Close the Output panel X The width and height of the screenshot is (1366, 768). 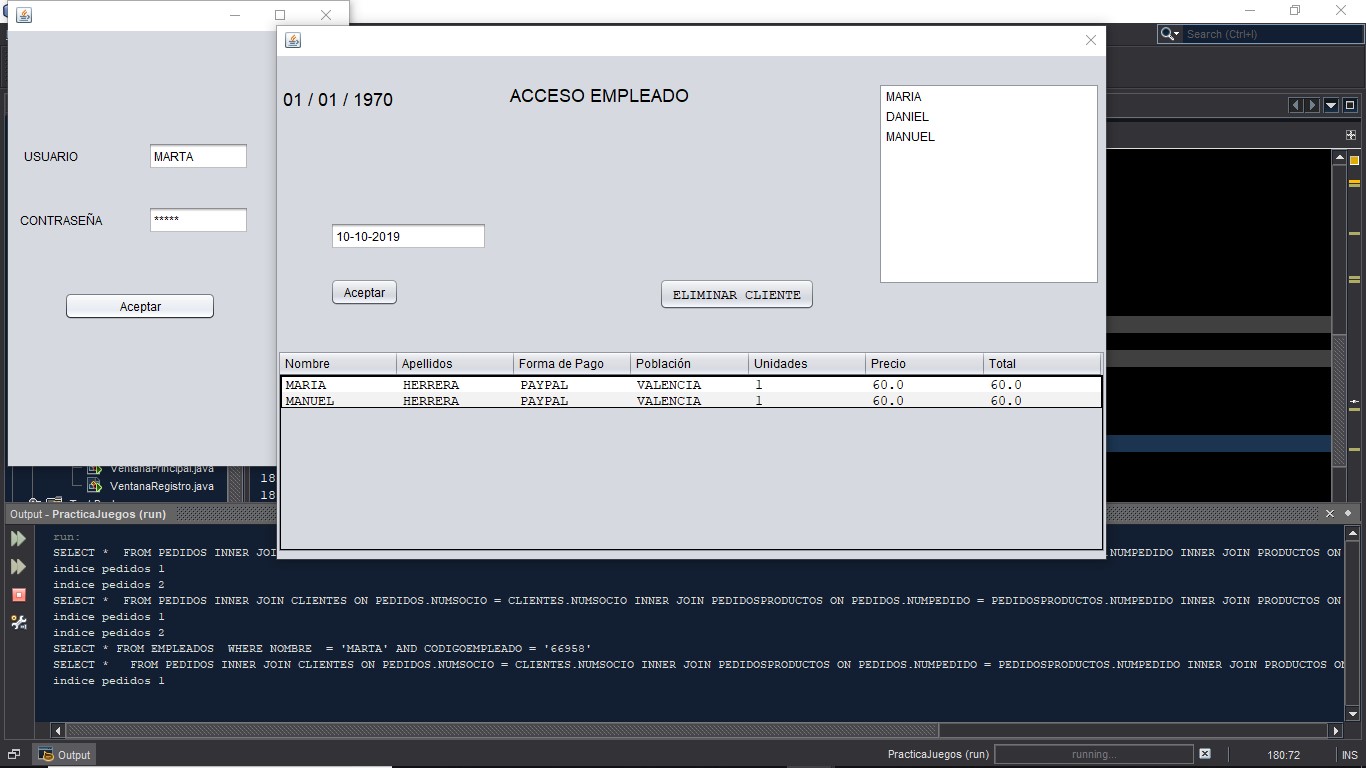pos(1330,513)
